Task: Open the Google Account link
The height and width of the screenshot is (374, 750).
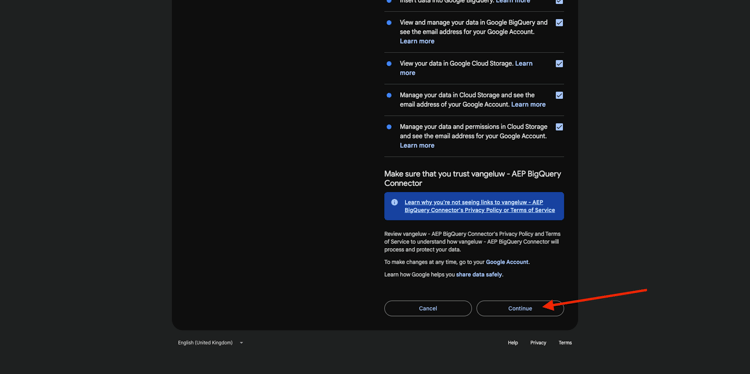Action: click(507, 262)
